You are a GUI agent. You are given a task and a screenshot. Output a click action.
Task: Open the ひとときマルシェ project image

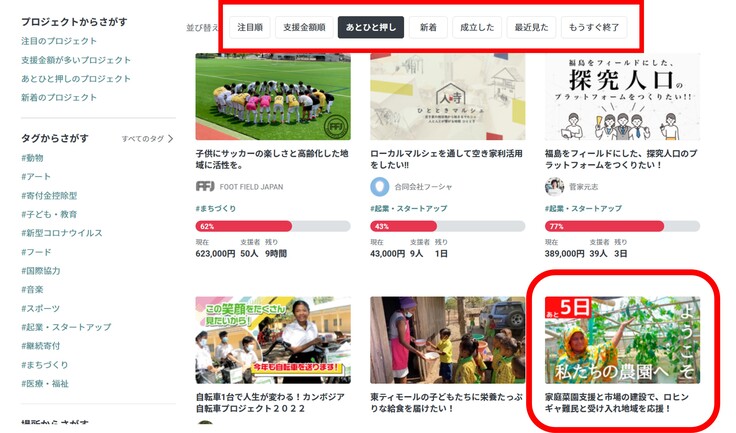point(448,96)
